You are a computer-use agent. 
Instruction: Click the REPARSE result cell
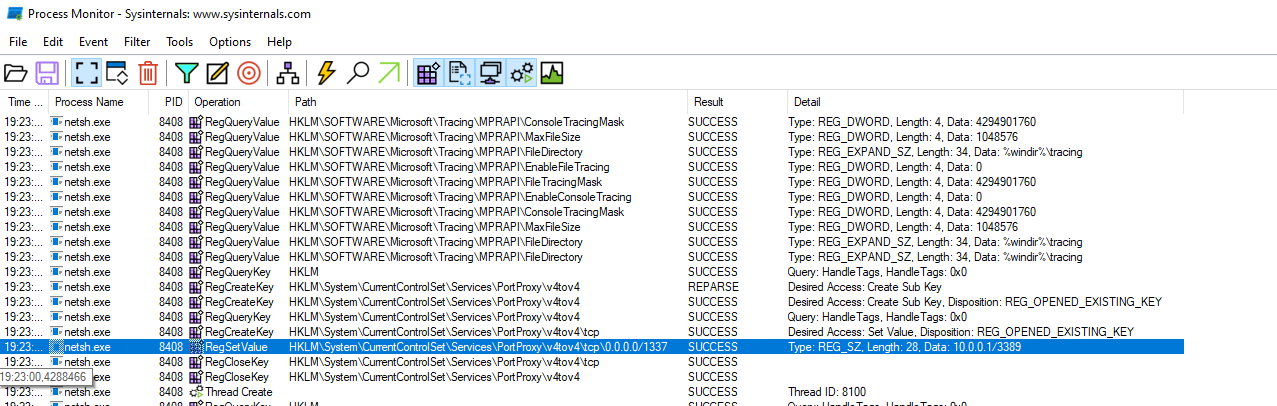click(x=713, y=287)
